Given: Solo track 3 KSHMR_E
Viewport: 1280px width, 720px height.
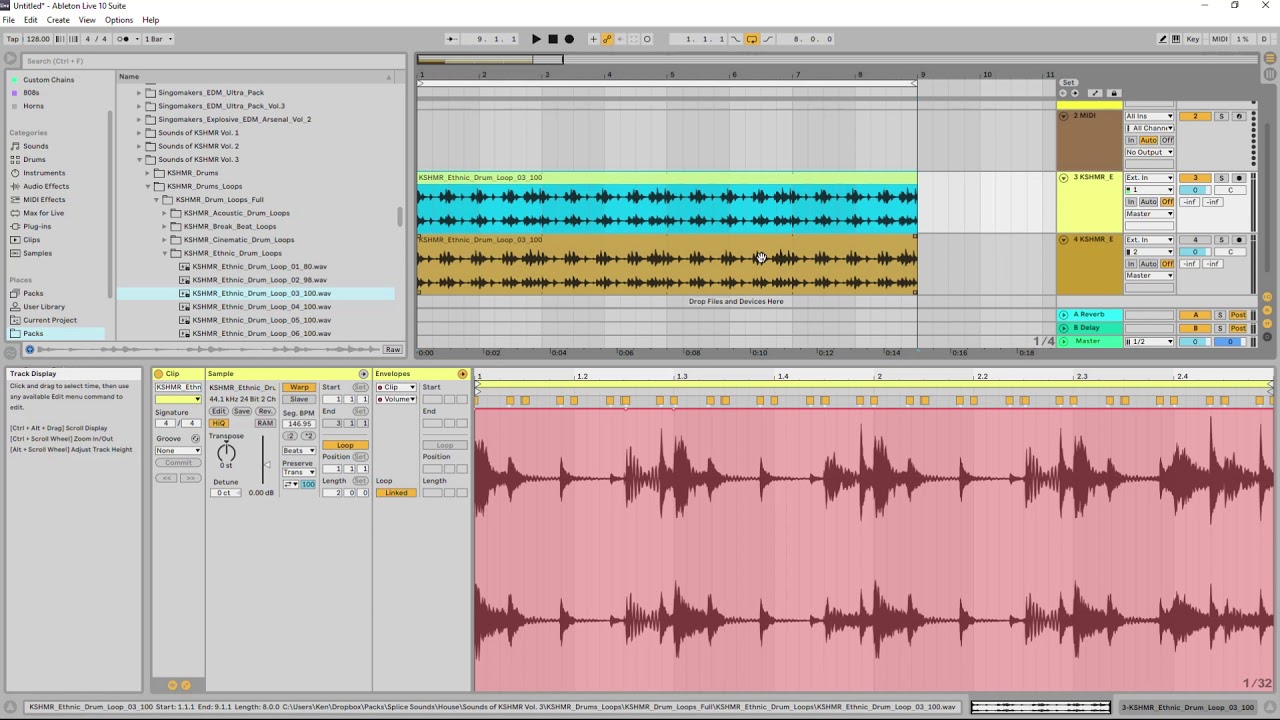Looking at the screenshot, I should 1221,178.
